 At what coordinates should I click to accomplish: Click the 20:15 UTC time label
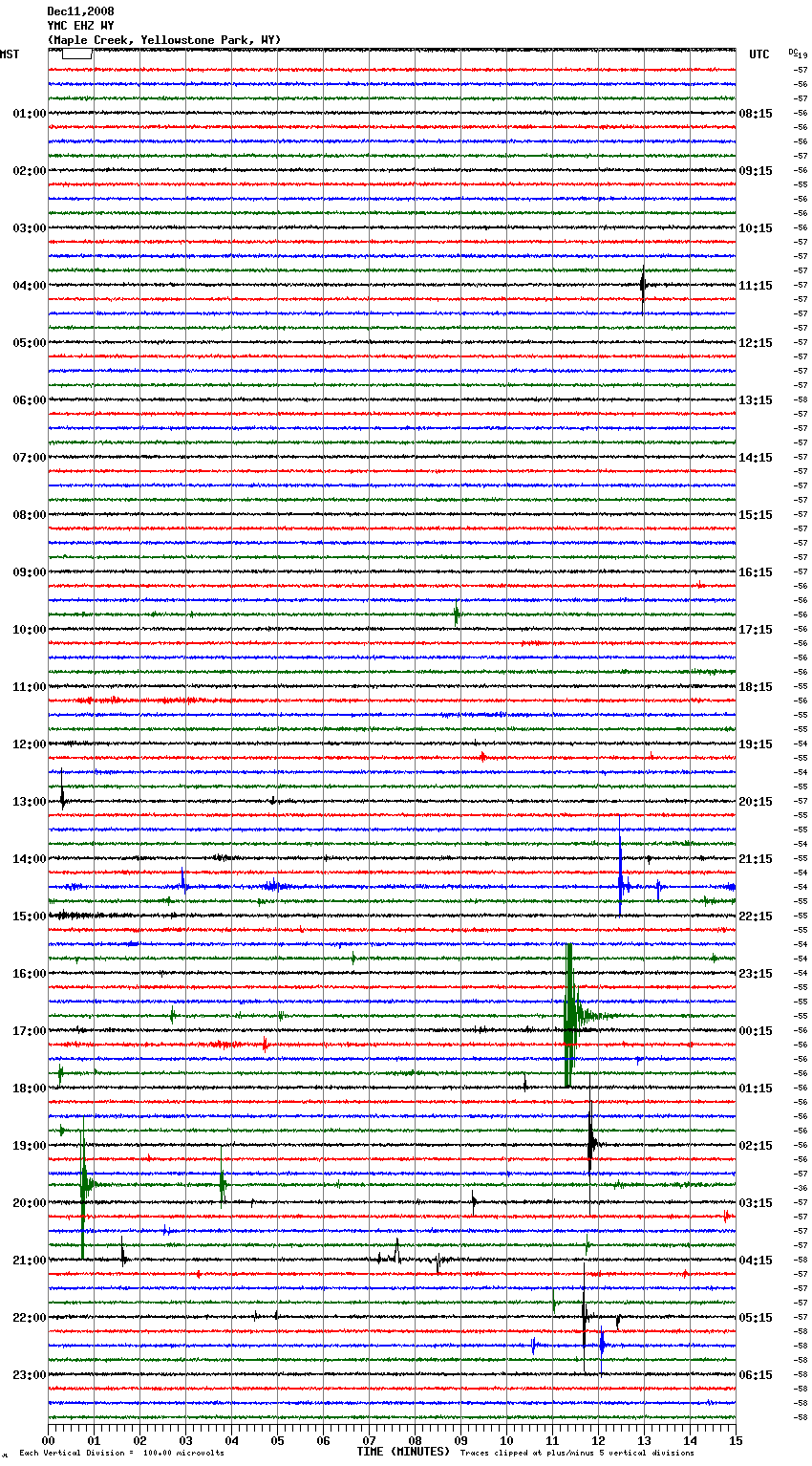pyautogui.click(x=756, y=802)
